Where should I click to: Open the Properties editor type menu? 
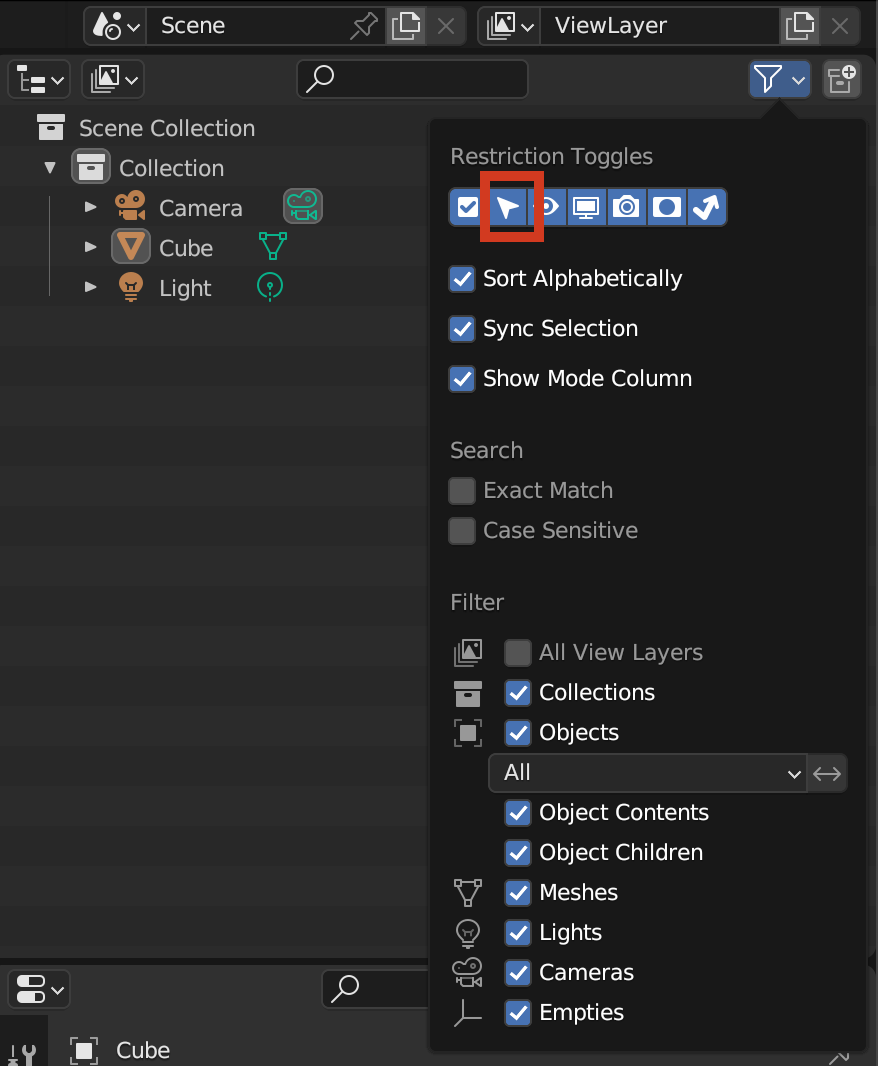point(38,989)
